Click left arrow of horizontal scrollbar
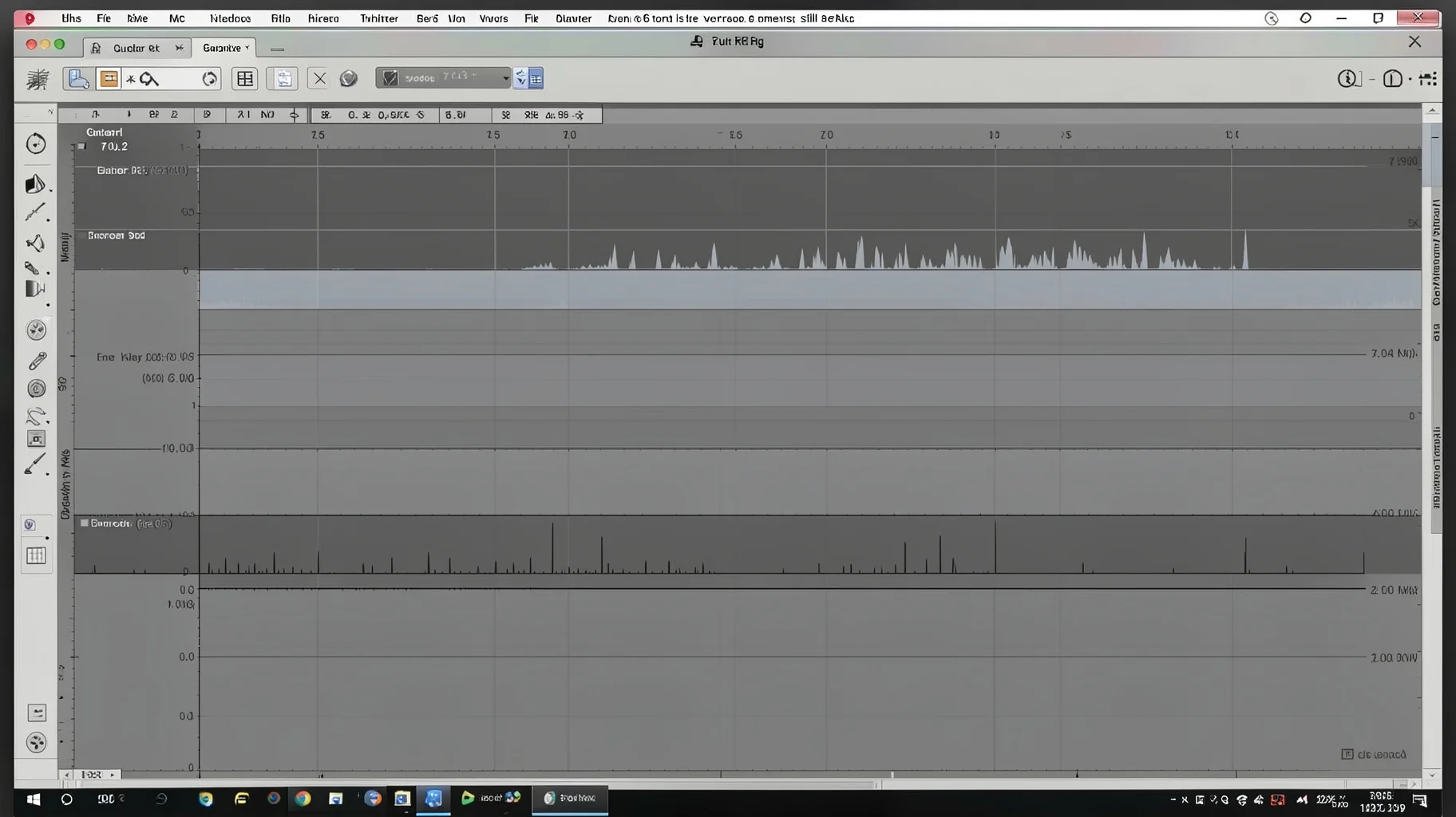1456x817 pixels. point(67,775)
